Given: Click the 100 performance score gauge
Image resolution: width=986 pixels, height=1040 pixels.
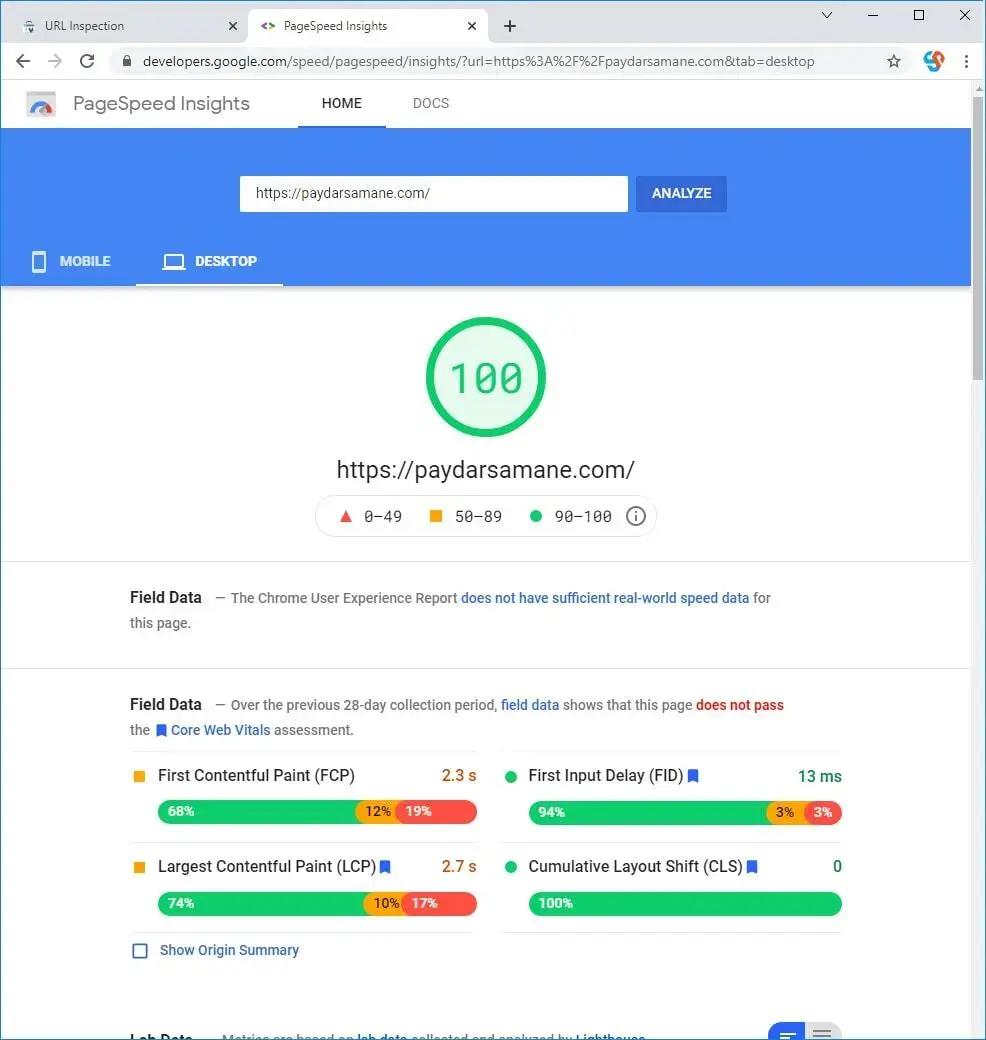Looking at the screenshot, I should pos(486,377).
